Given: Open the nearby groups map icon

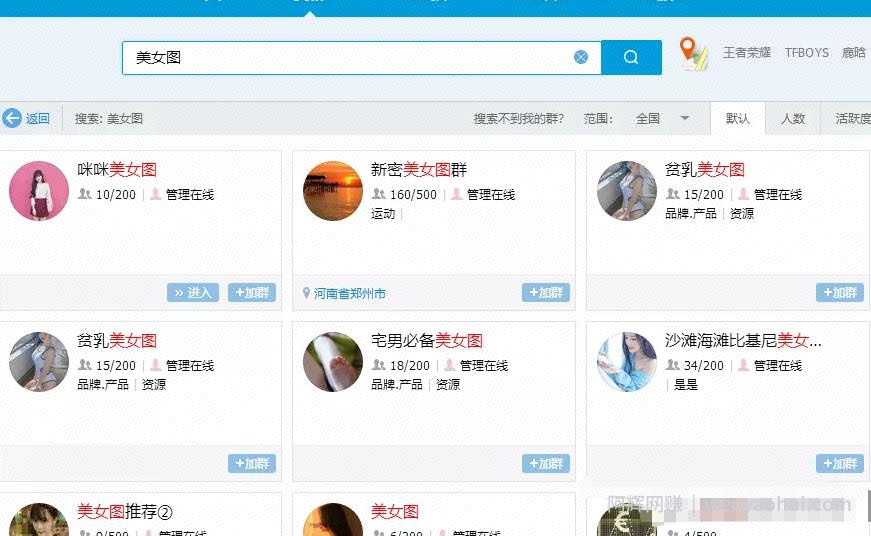Looking at the screenshot, I should (694, 54).
